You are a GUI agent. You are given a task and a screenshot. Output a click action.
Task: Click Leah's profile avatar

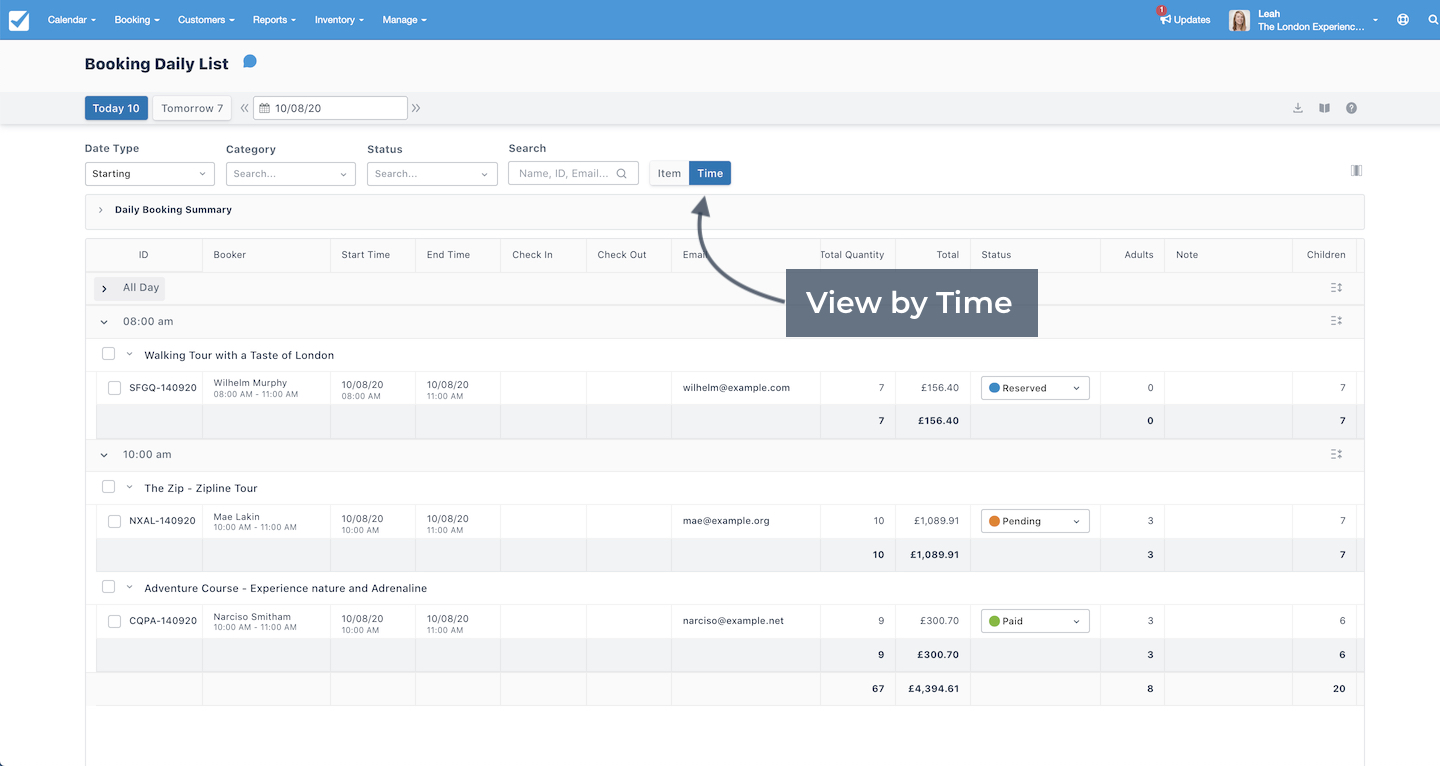(1239, 20)
